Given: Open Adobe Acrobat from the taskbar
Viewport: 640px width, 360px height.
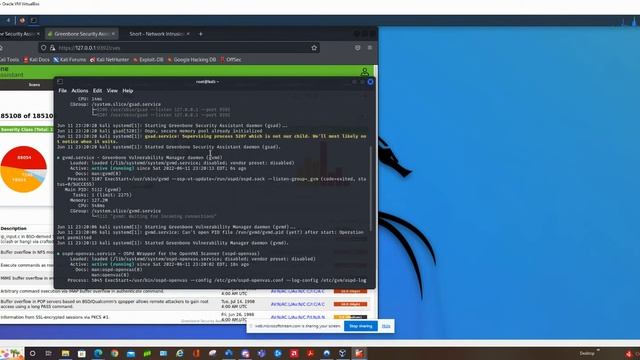Looking at the screenshot, I should (x=310, y=353).
